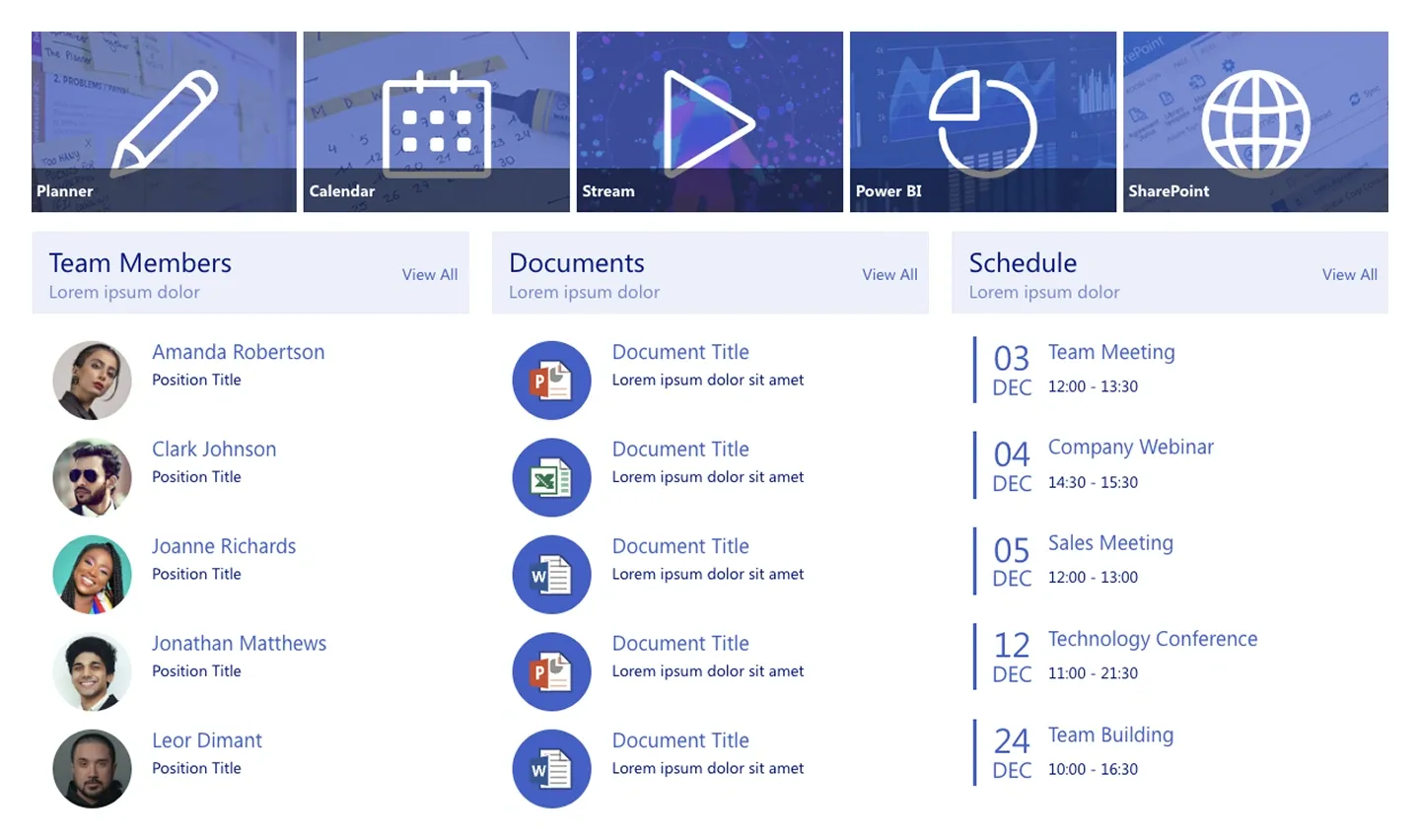Viewport: 1420px width, 840px height.
Task: Click the 03 DEC date
Action: (x=1012, y=371)
